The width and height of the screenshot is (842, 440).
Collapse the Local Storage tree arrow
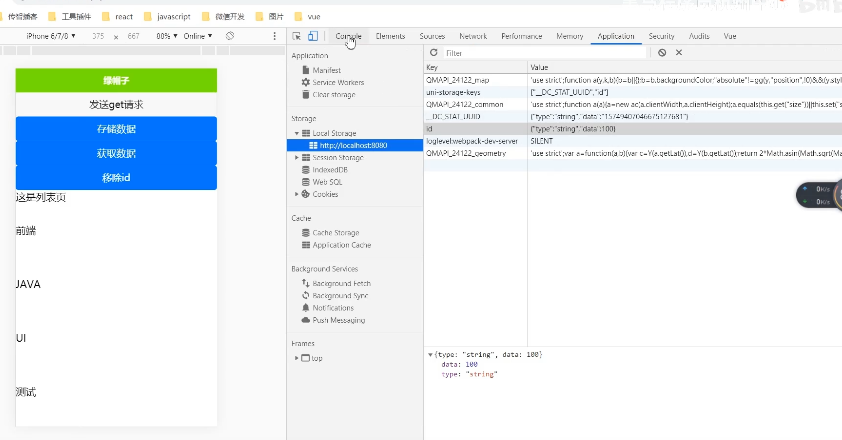[296, 133]
